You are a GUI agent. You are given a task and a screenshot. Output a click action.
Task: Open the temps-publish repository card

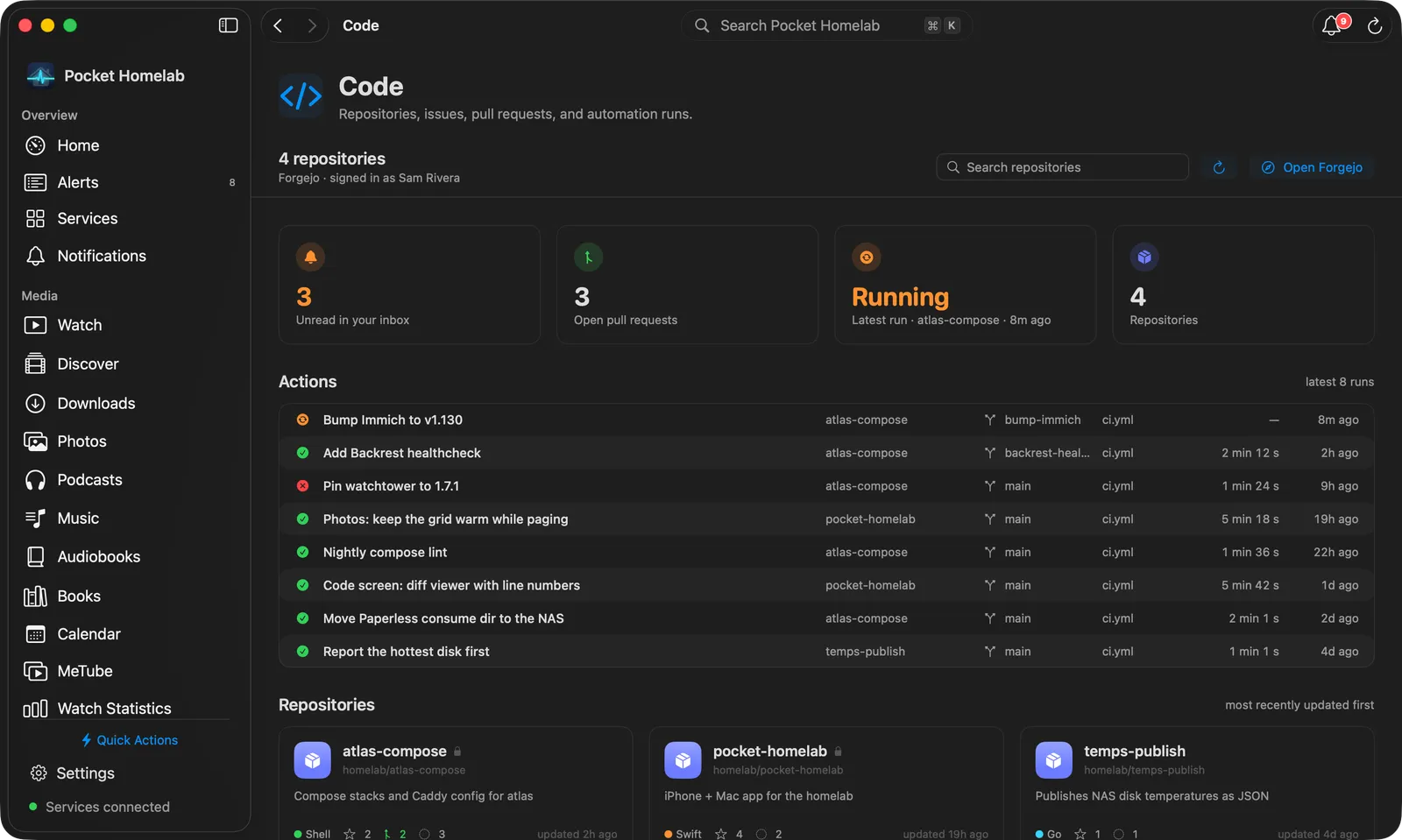[1197, 782]
